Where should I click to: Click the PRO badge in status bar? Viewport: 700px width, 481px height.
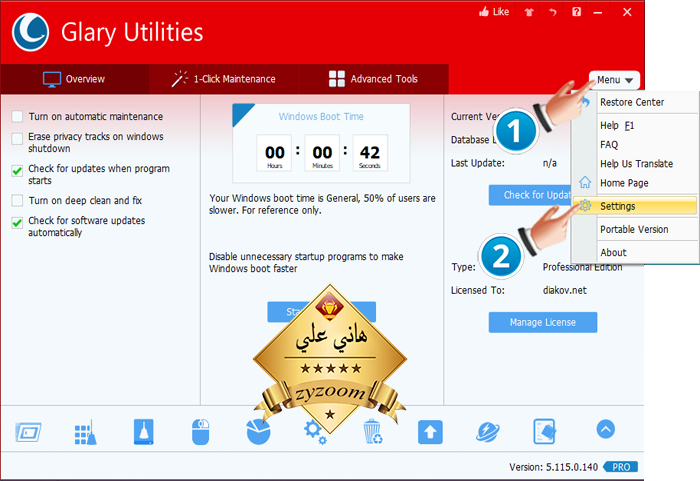621,467
